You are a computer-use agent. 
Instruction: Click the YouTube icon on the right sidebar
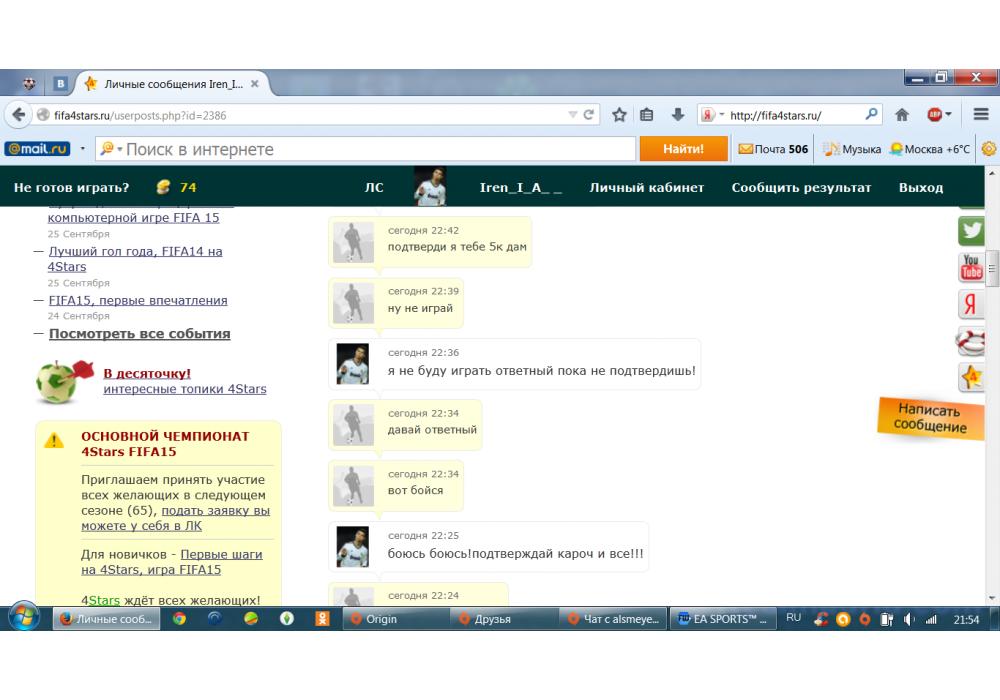[971, 267]
